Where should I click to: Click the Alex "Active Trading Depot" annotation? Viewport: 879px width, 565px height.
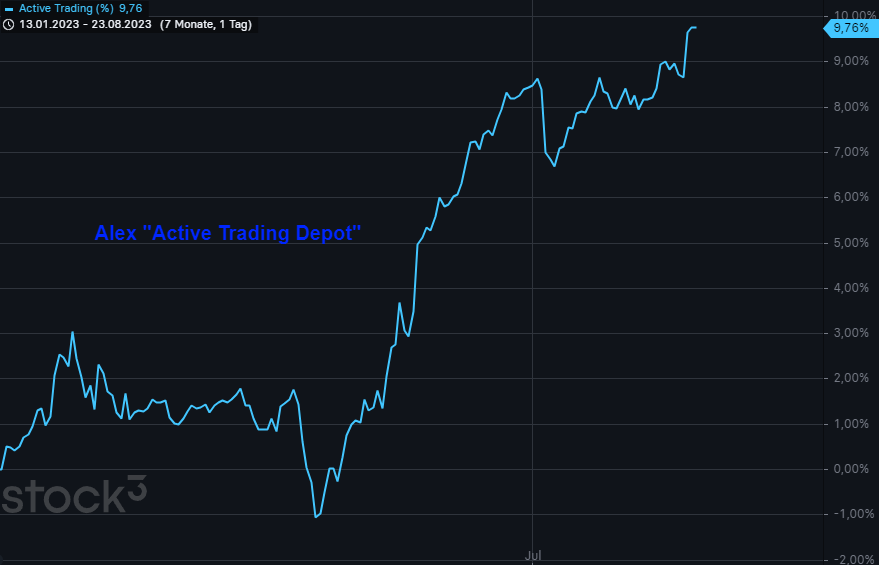tap(228, 233)
